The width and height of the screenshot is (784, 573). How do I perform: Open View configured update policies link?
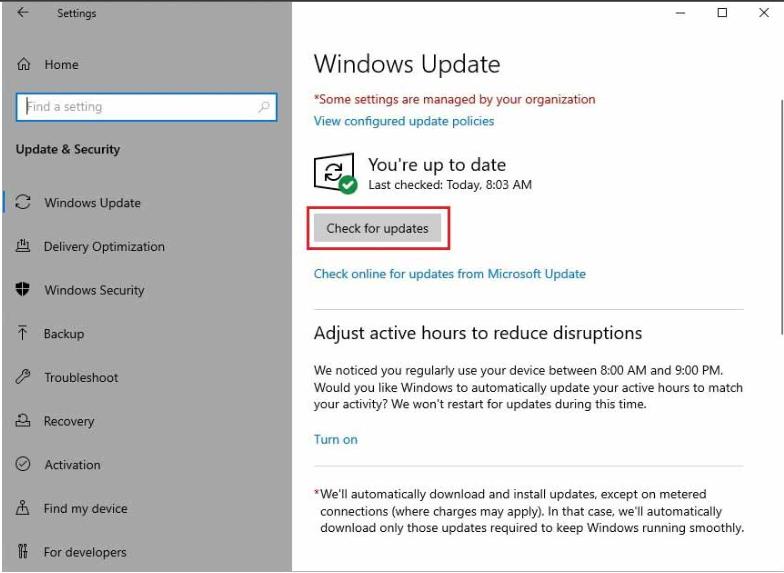[x=404, y=121]
